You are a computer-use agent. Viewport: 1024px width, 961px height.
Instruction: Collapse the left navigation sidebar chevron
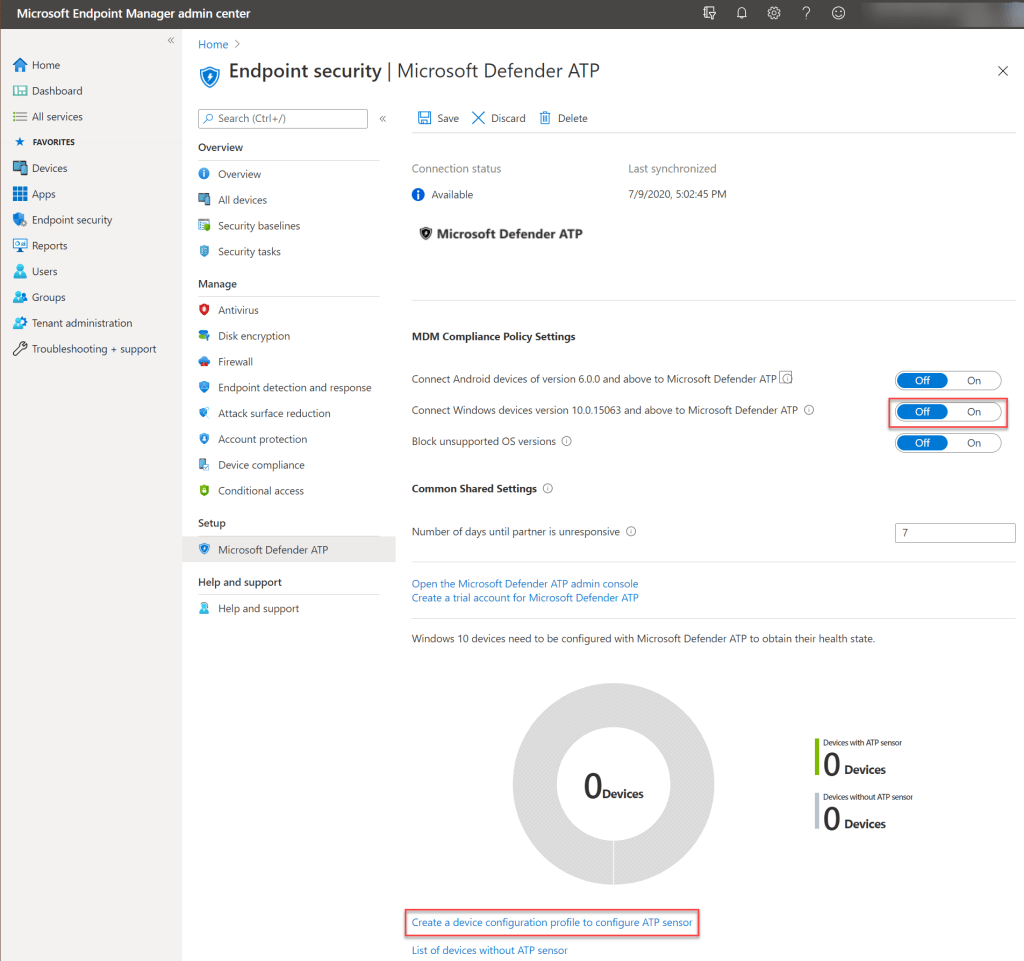click(x=171, y=40)
